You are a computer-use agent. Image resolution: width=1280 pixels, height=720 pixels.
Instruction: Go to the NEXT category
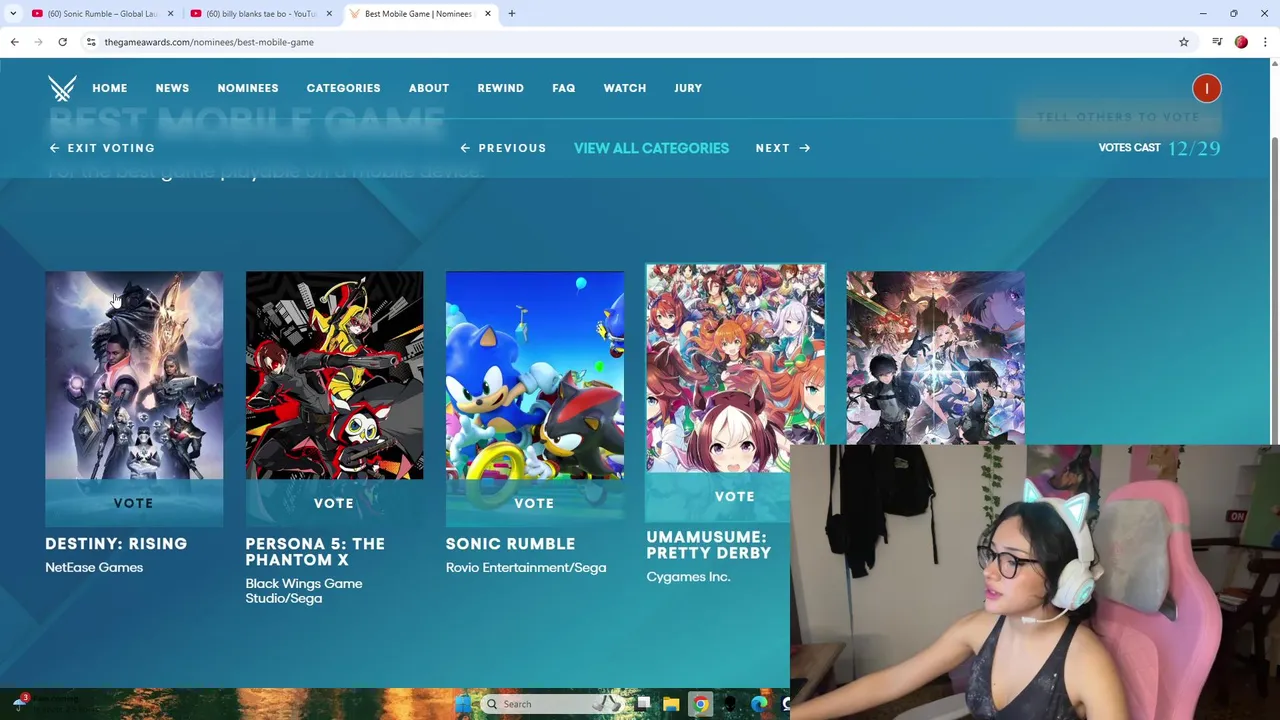click(x=783, y=148)
